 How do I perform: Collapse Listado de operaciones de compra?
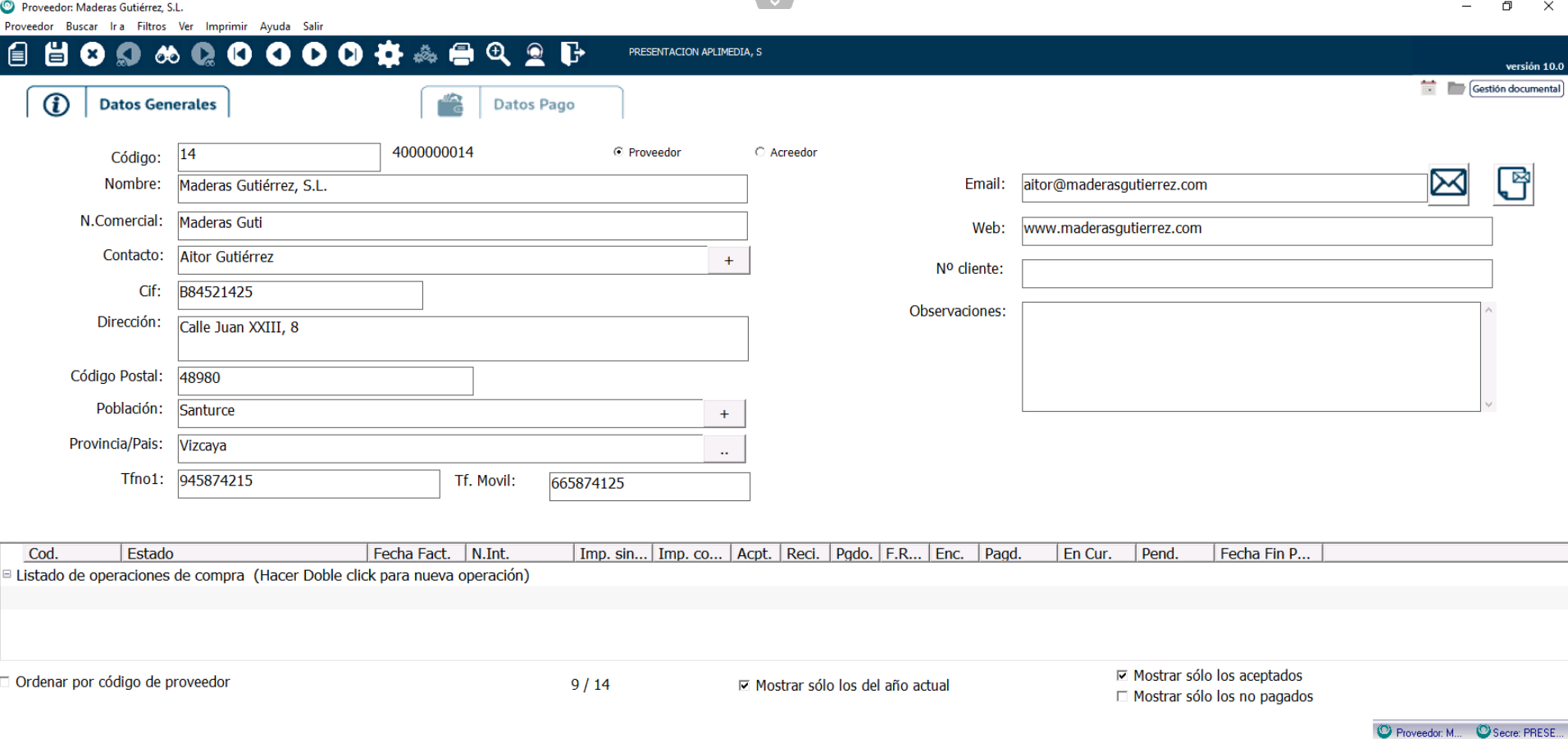click(7, 574)
